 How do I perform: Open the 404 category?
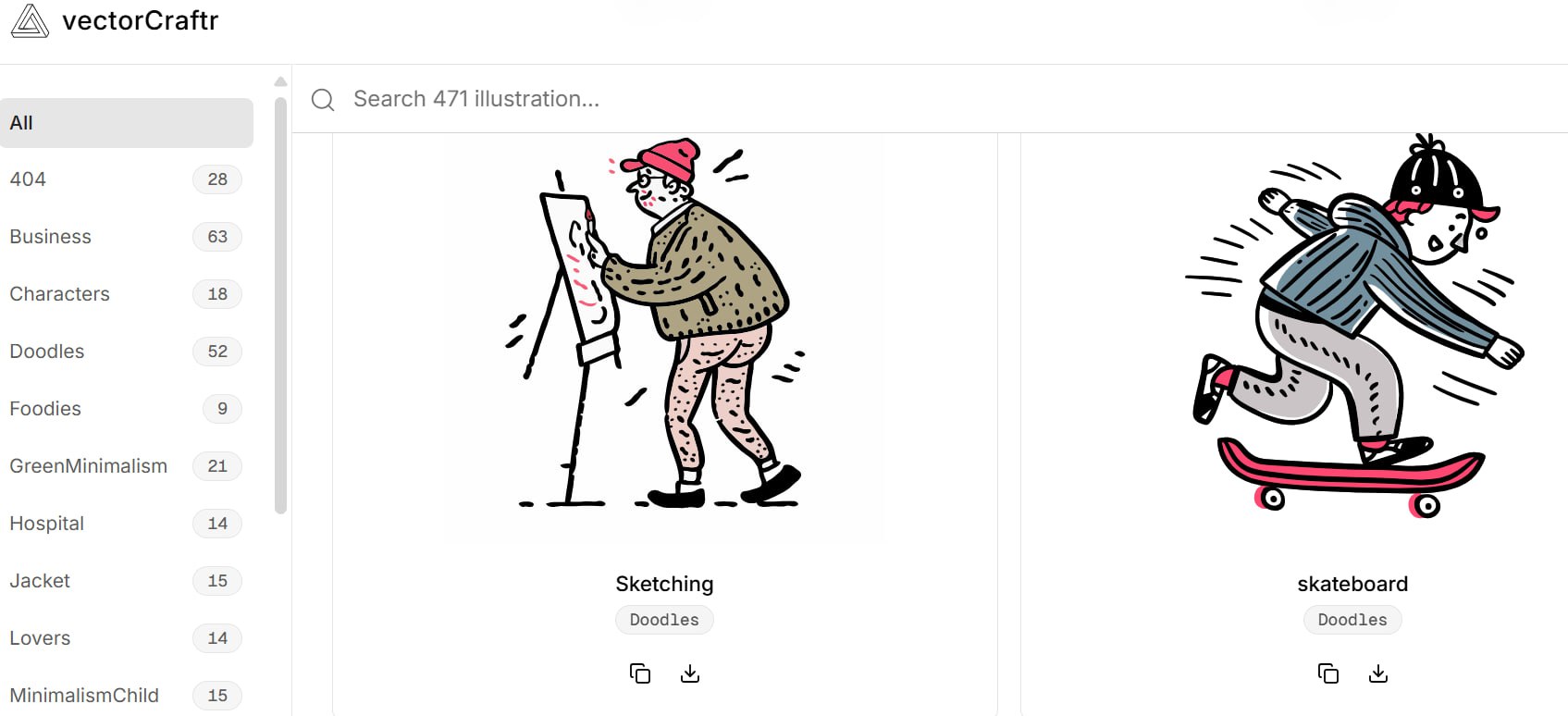pos(127,179)
